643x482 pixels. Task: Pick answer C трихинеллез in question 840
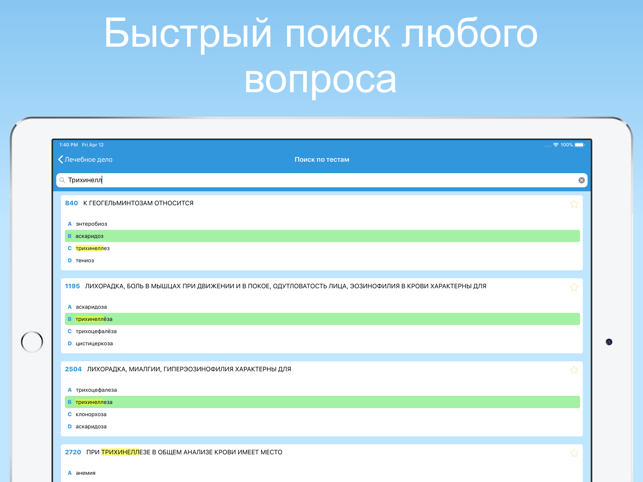coord(93,248)
